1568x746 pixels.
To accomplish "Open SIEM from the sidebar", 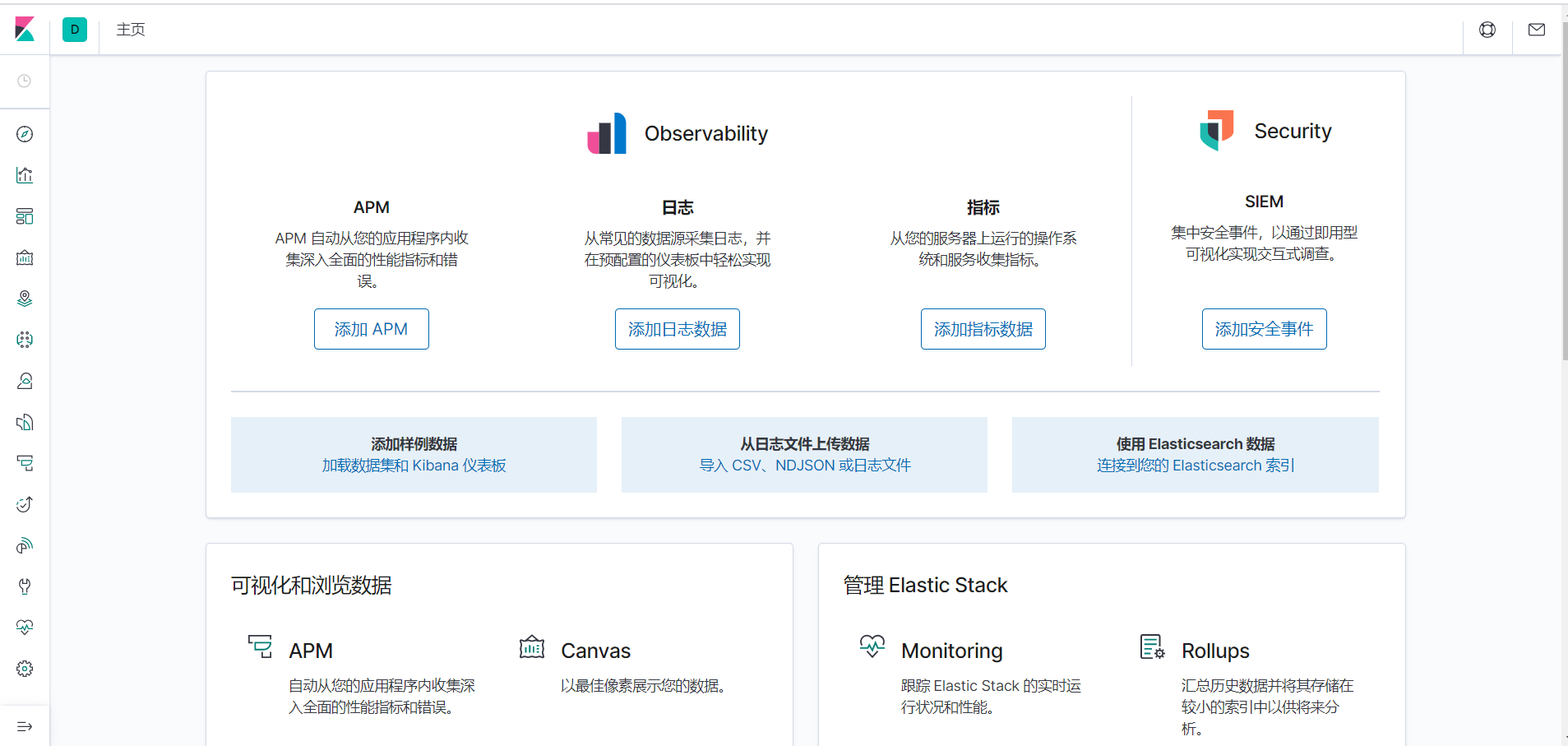I will [25, 545].
